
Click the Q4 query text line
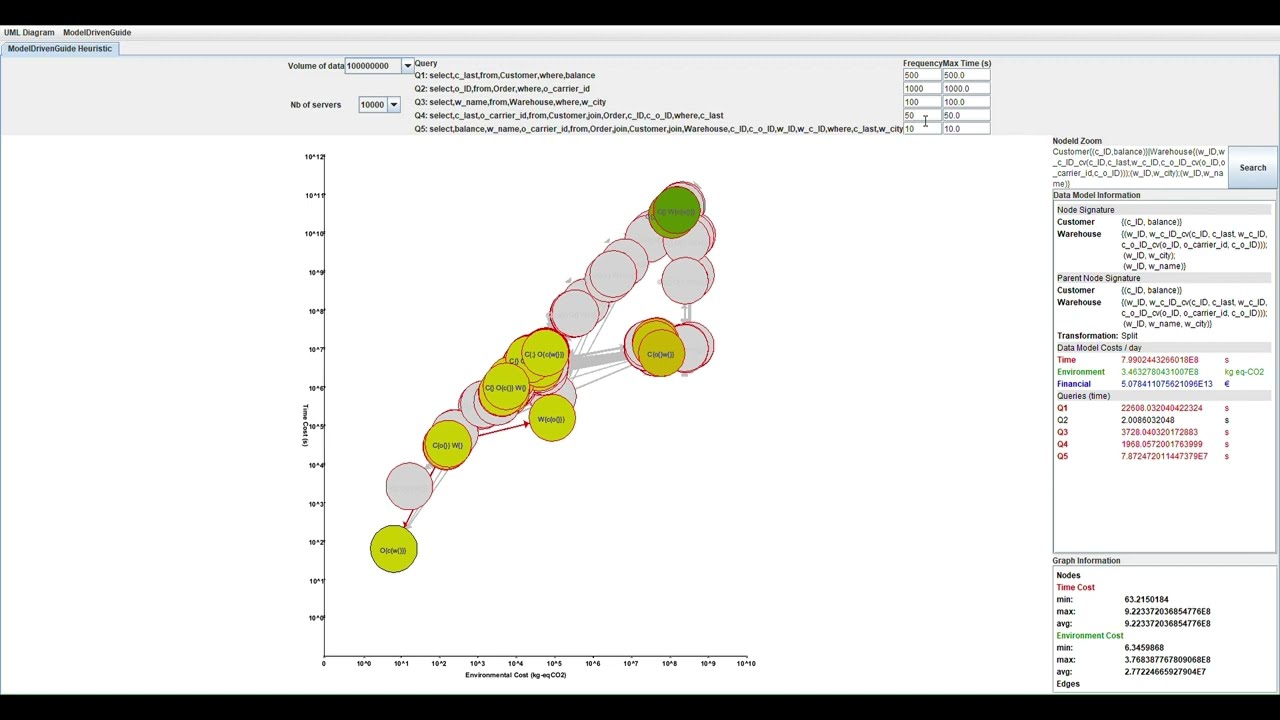coord(569,115)
